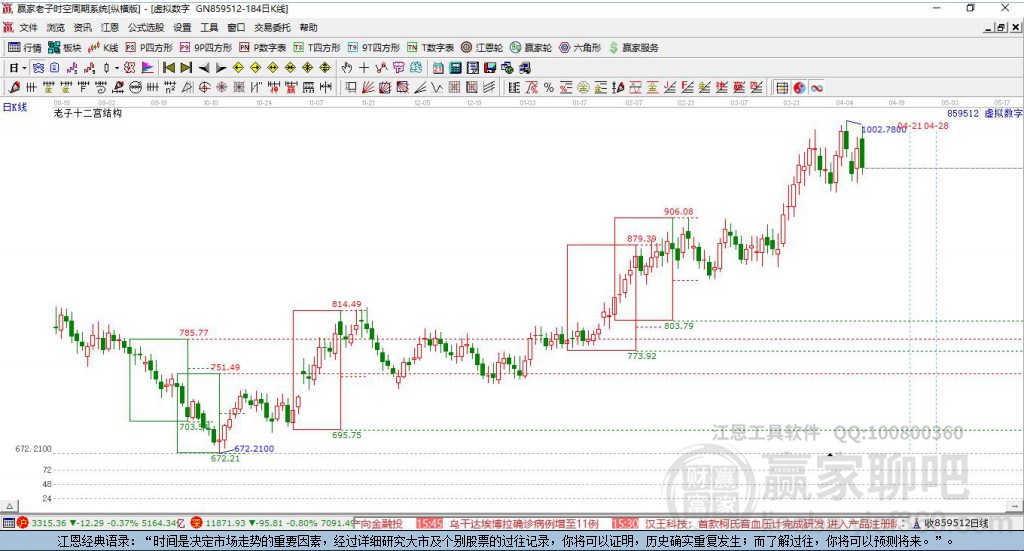The height and width of the screenshot is (551, 1024).
Task: Open the calculator icon
Action: [455, 68]
